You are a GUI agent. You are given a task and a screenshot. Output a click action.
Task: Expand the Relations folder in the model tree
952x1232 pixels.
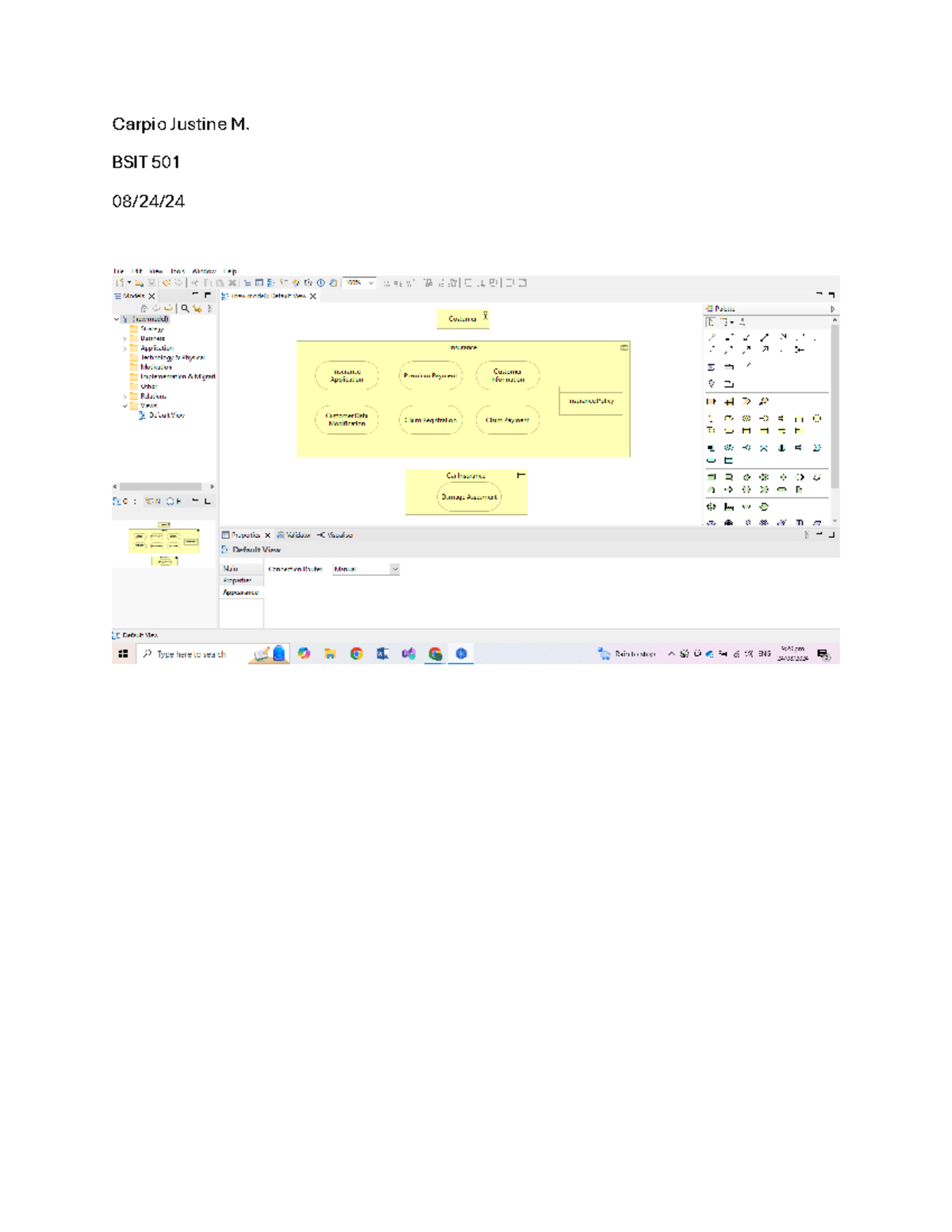coord(125,397)
